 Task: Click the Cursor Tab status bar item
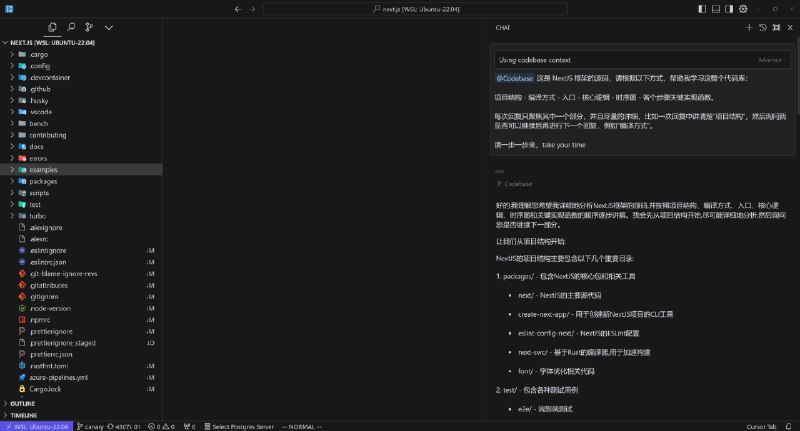pyautogui.click(x=761, y=426)
